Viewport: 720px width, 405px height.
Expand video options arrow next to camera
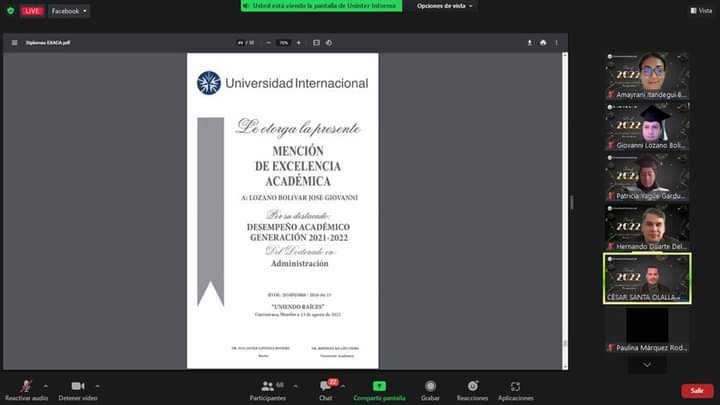97,386
